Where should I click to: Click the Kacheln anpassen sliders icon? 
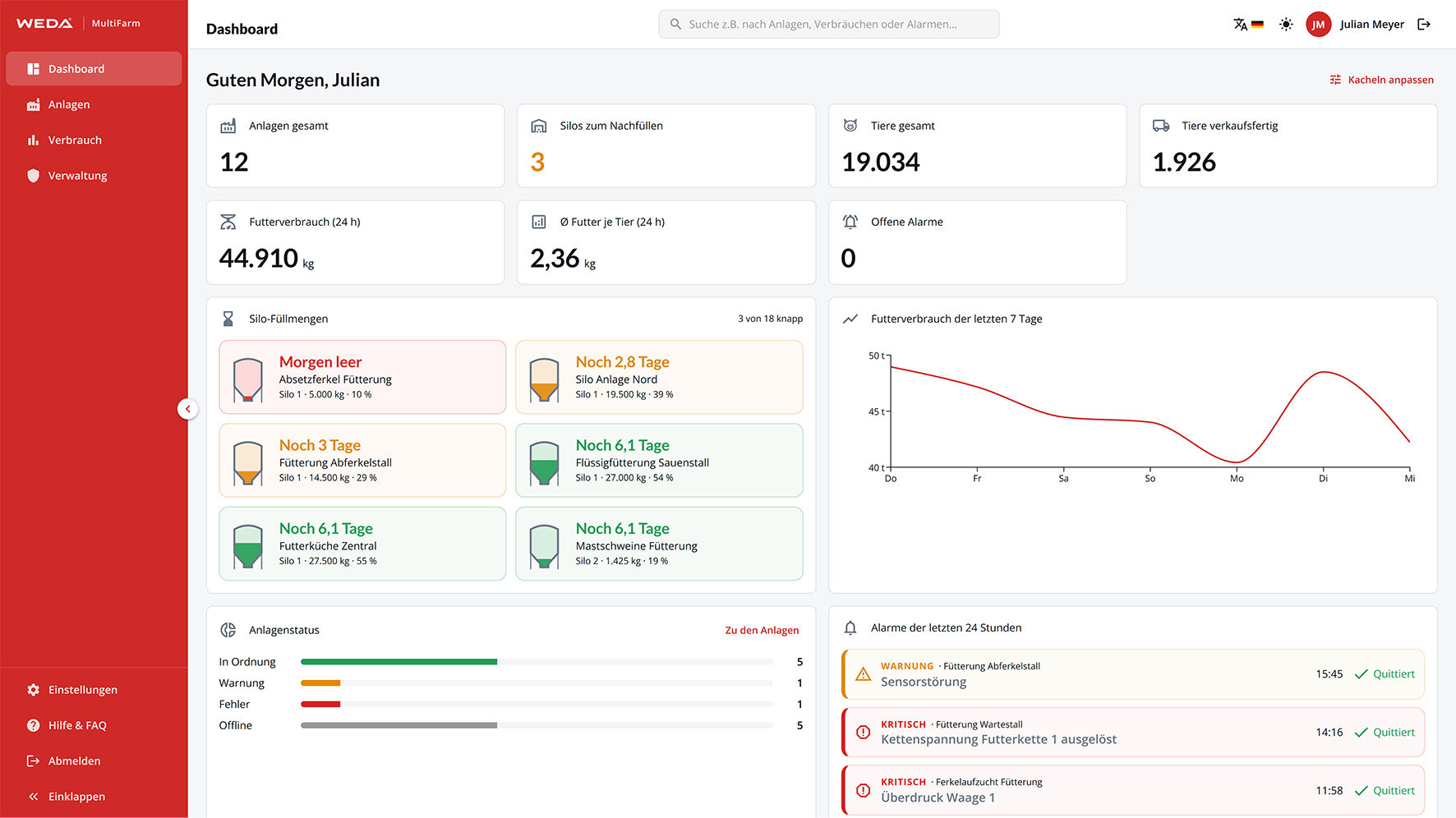pos(1335,80)
